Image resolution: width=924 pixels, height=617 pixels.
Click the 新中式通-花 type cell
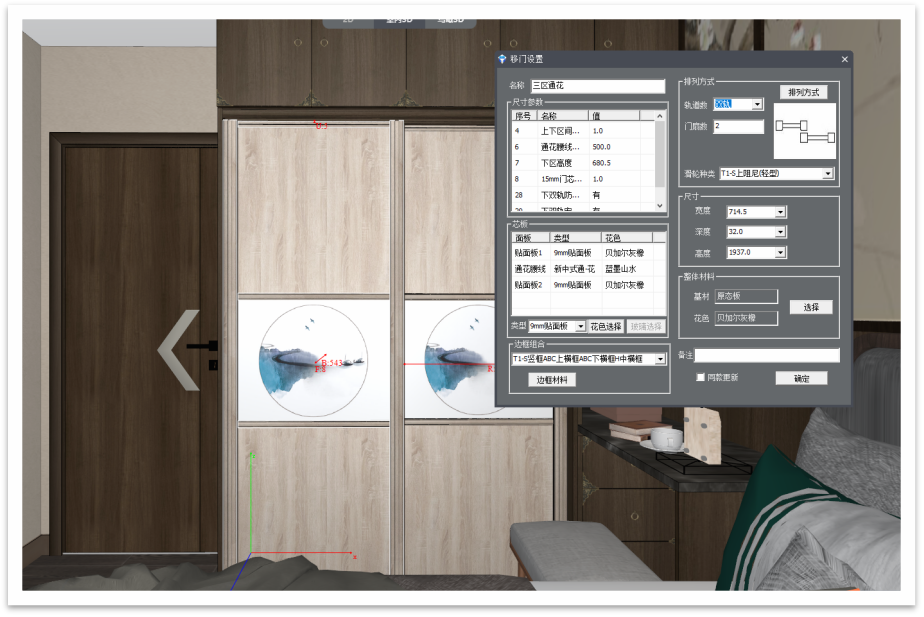(574, 269)
